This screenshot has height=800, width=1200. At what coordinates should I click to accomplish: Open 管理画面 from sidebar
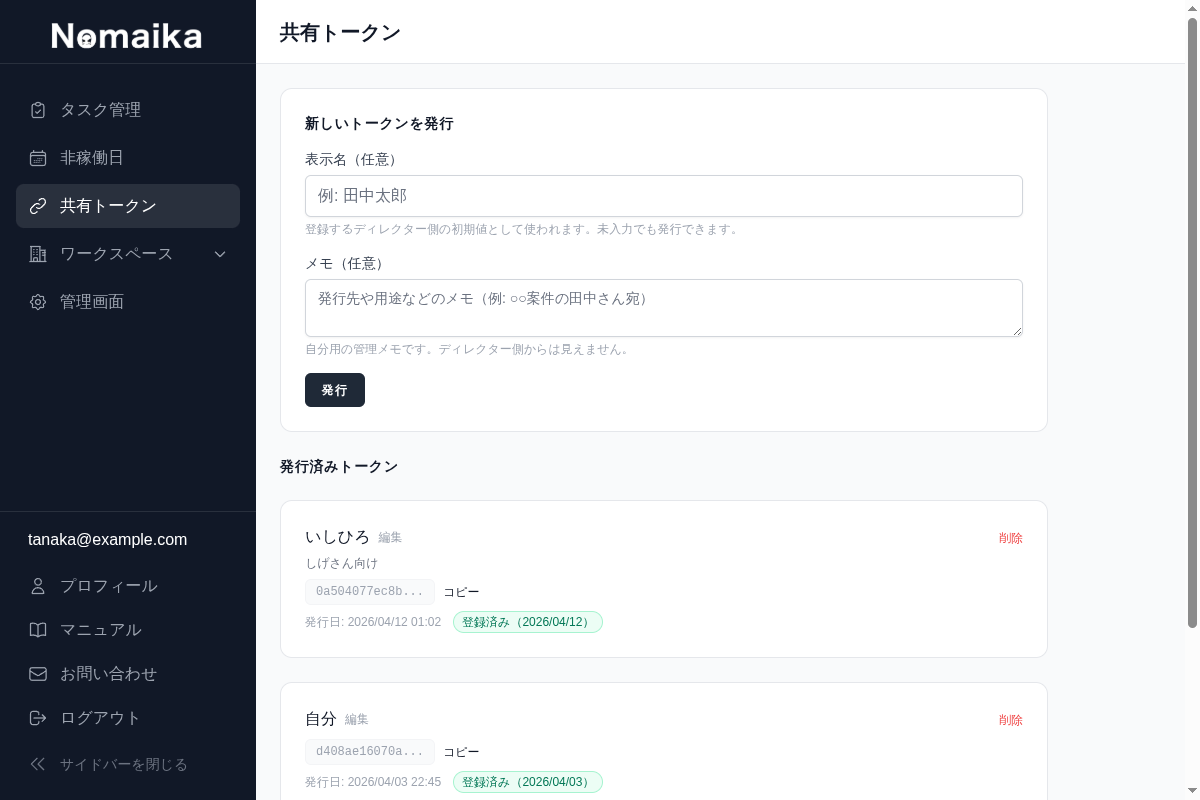tap(128, 302)
